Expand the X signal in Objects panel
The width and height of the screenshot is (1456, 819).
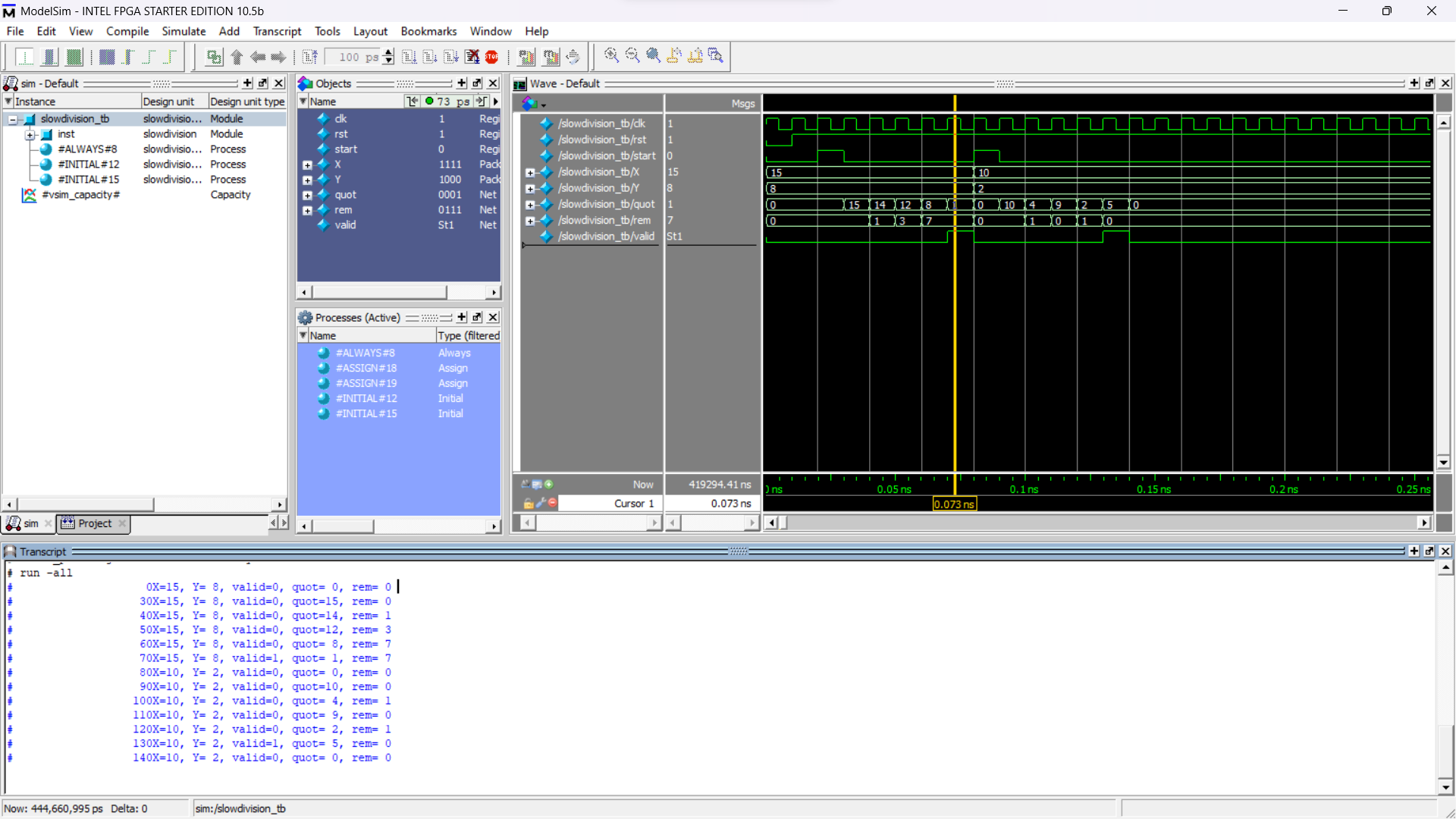(x=307, y=165)
